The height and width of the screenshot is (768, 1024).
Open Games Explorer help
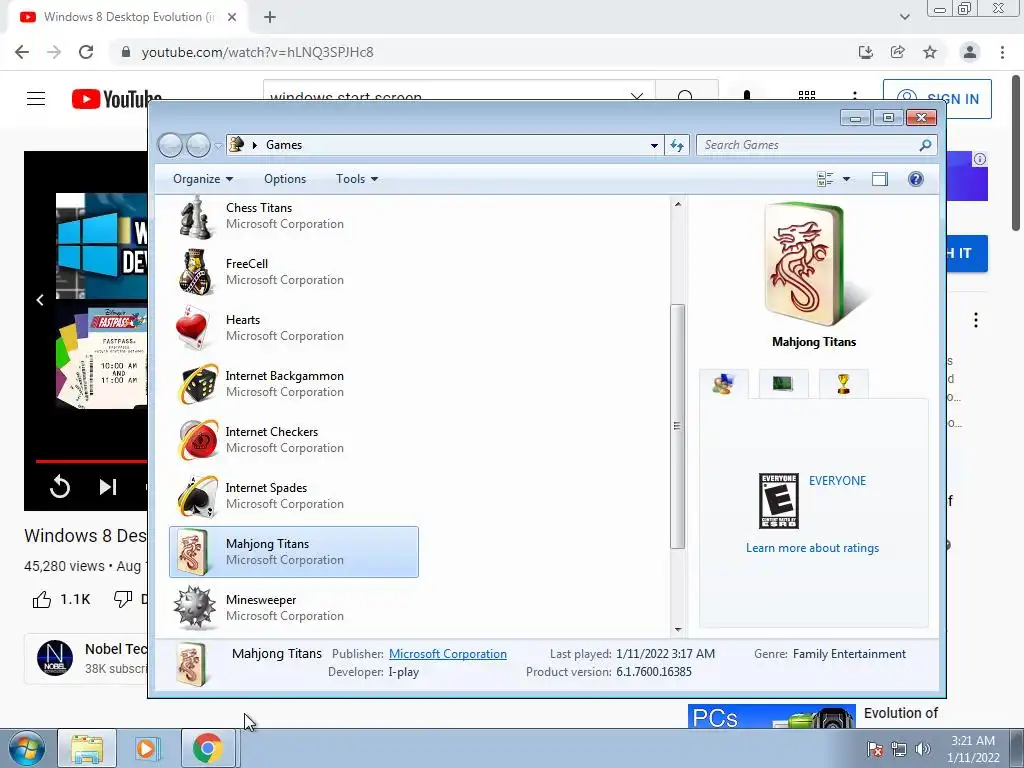click(916, 179)
